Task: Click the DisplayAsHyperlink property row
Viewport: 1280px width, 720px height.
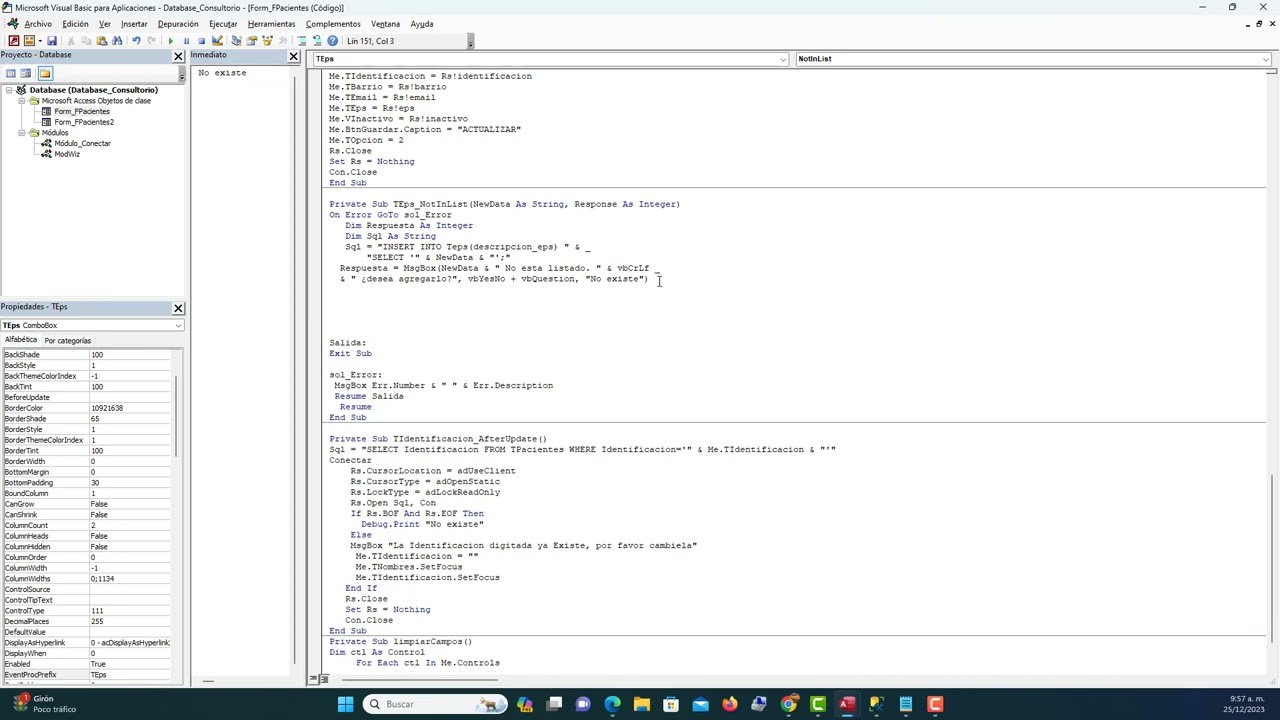Action: tap(88, 643)
